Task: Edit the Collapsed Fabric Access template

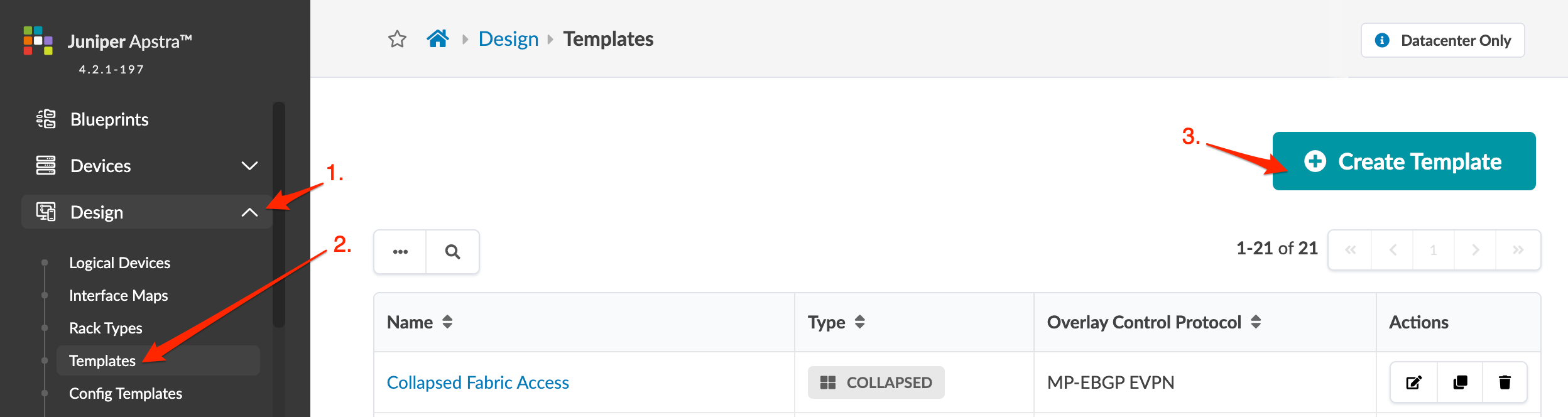Action: [1413, 382]
